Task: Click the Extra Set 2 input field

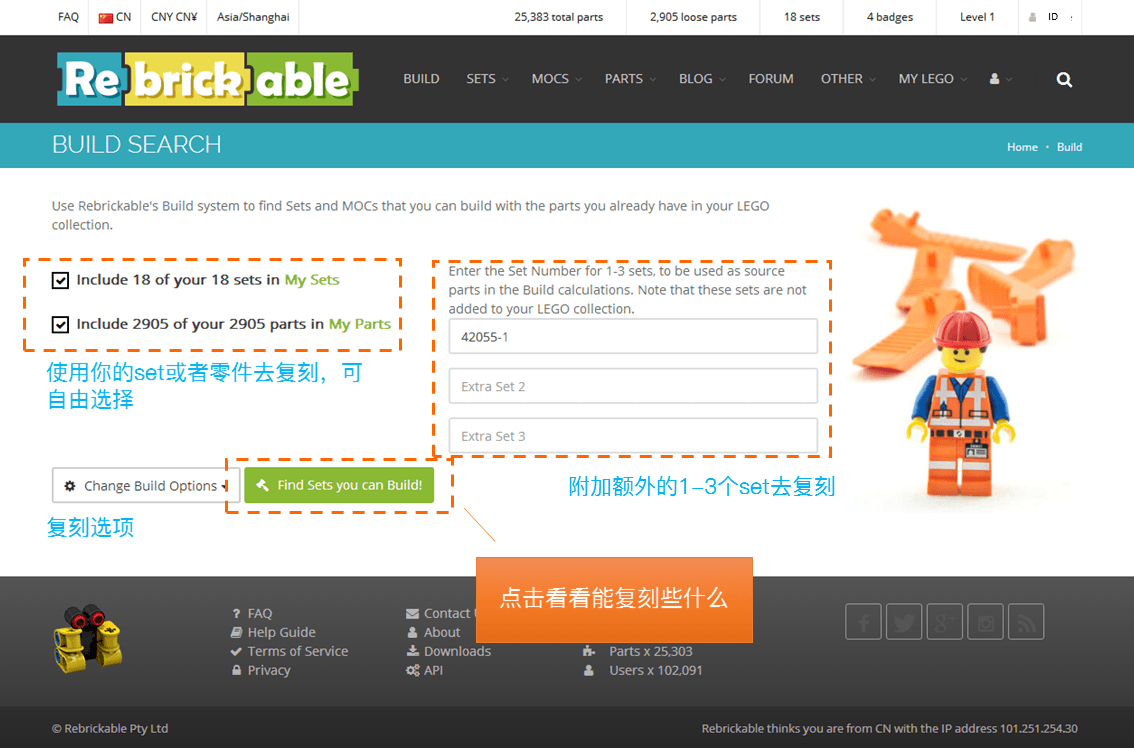Action: pos(633,386)
